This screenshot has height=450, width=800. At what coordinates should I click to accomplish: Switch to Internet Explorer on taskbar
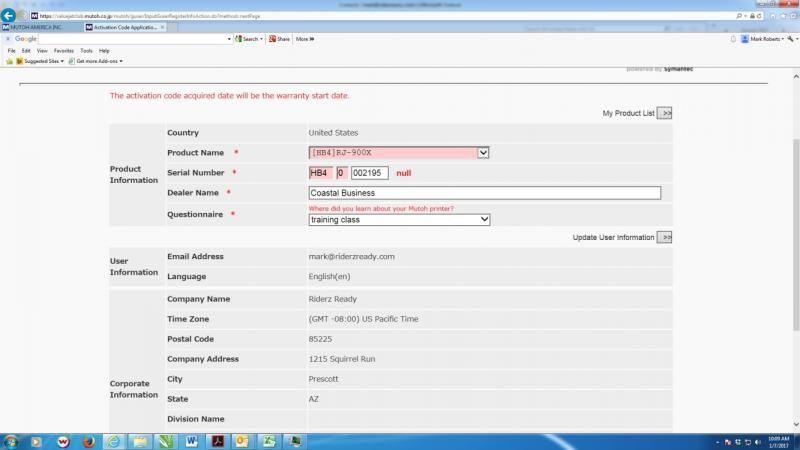(114, 441)
